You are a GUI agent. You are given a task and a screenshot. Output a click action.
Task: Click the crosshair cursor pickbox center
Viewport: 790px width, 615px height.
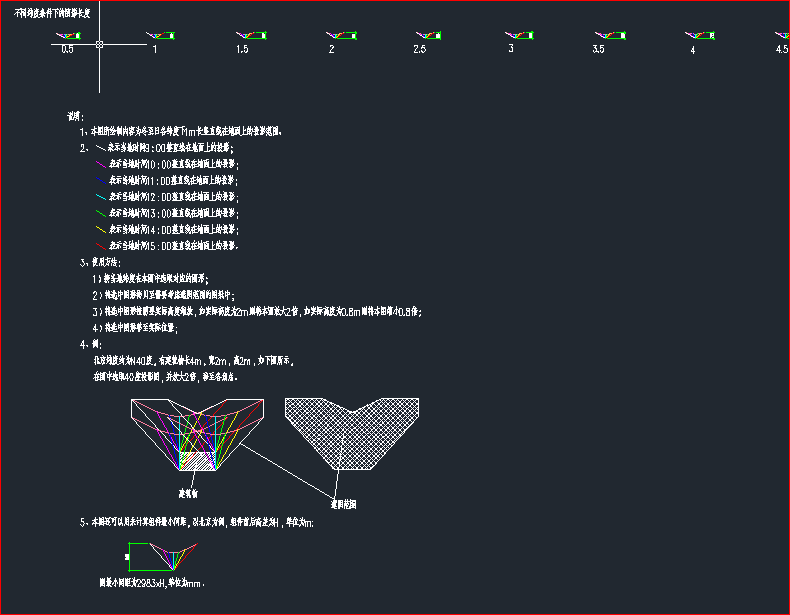tap(99, 44)
